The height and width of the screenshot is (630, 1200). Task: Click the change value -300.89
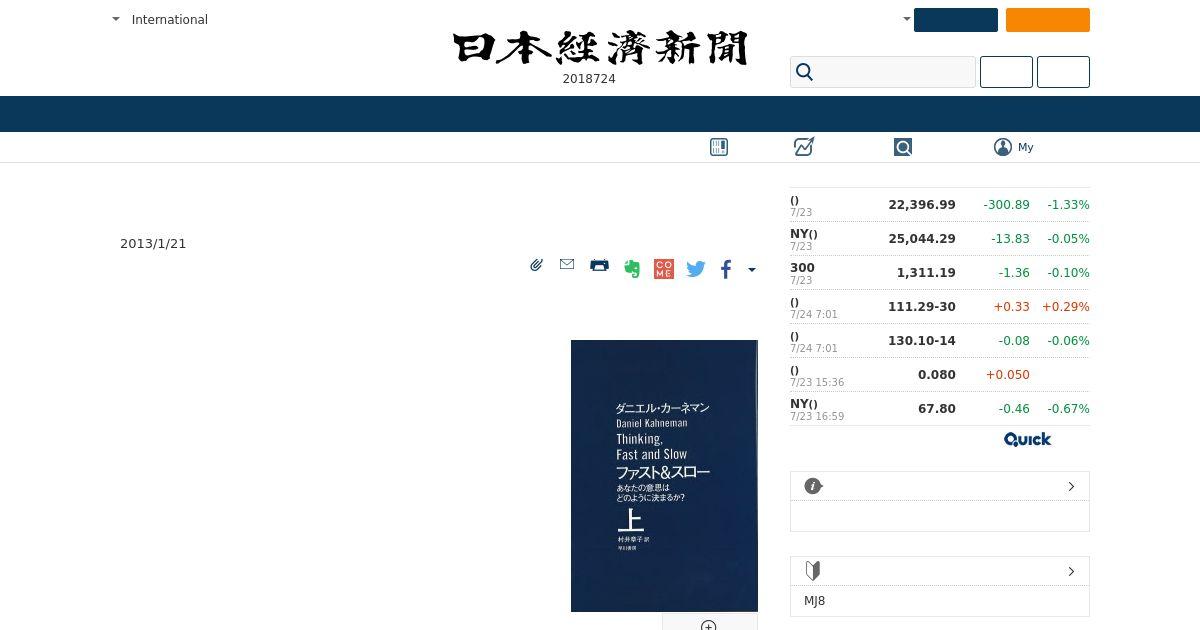[x=1006, y=205]
